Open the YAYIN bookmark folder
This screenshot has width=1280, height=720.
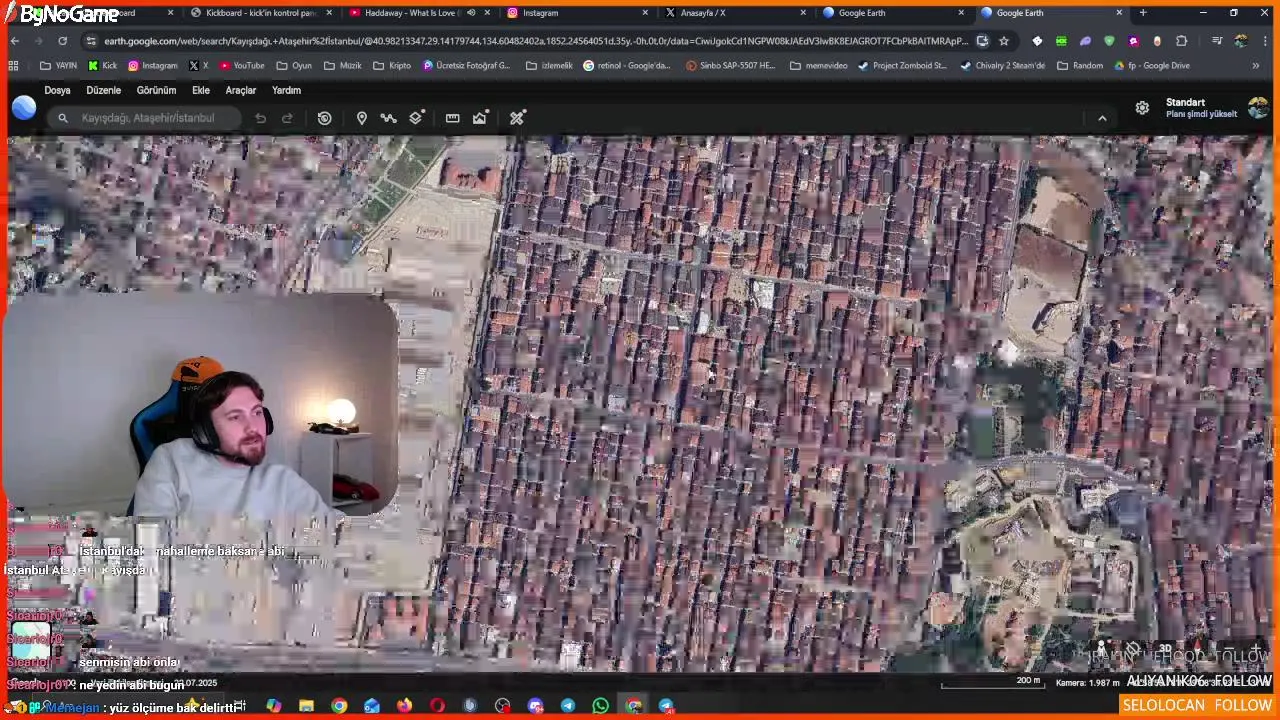pos(59,66)
